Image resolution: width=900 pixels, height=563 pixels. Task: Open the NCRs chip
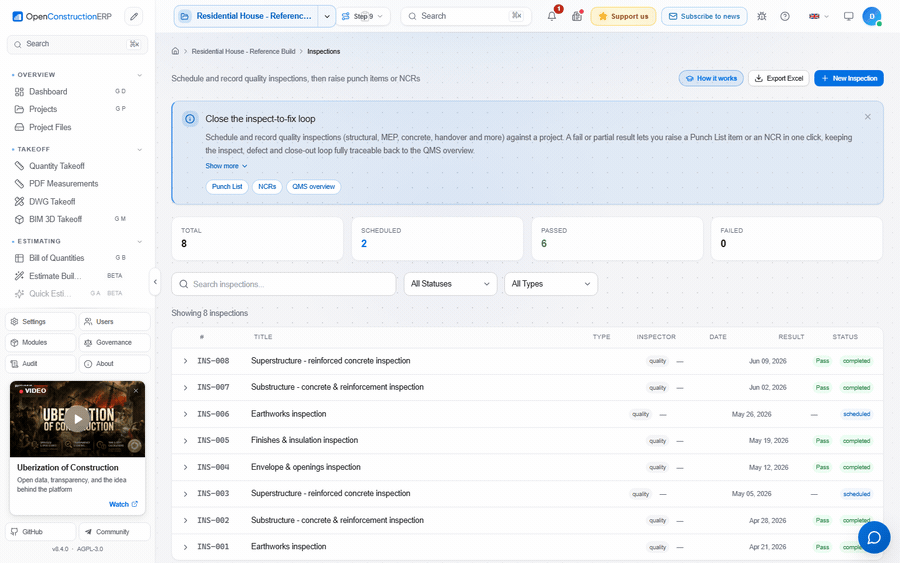pyautogui.click(x=267, y=187)
